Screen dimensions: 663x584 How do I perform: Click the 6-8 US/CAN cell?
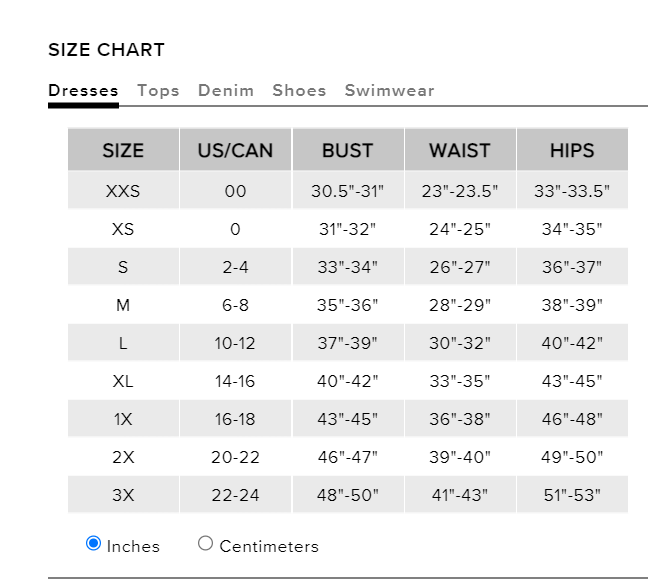(235, 305)
